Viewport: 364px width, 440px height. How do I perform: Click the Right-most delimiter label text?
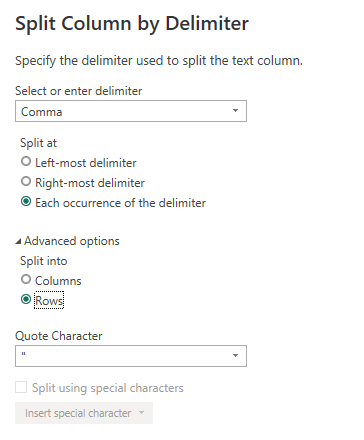coord(90,183)
